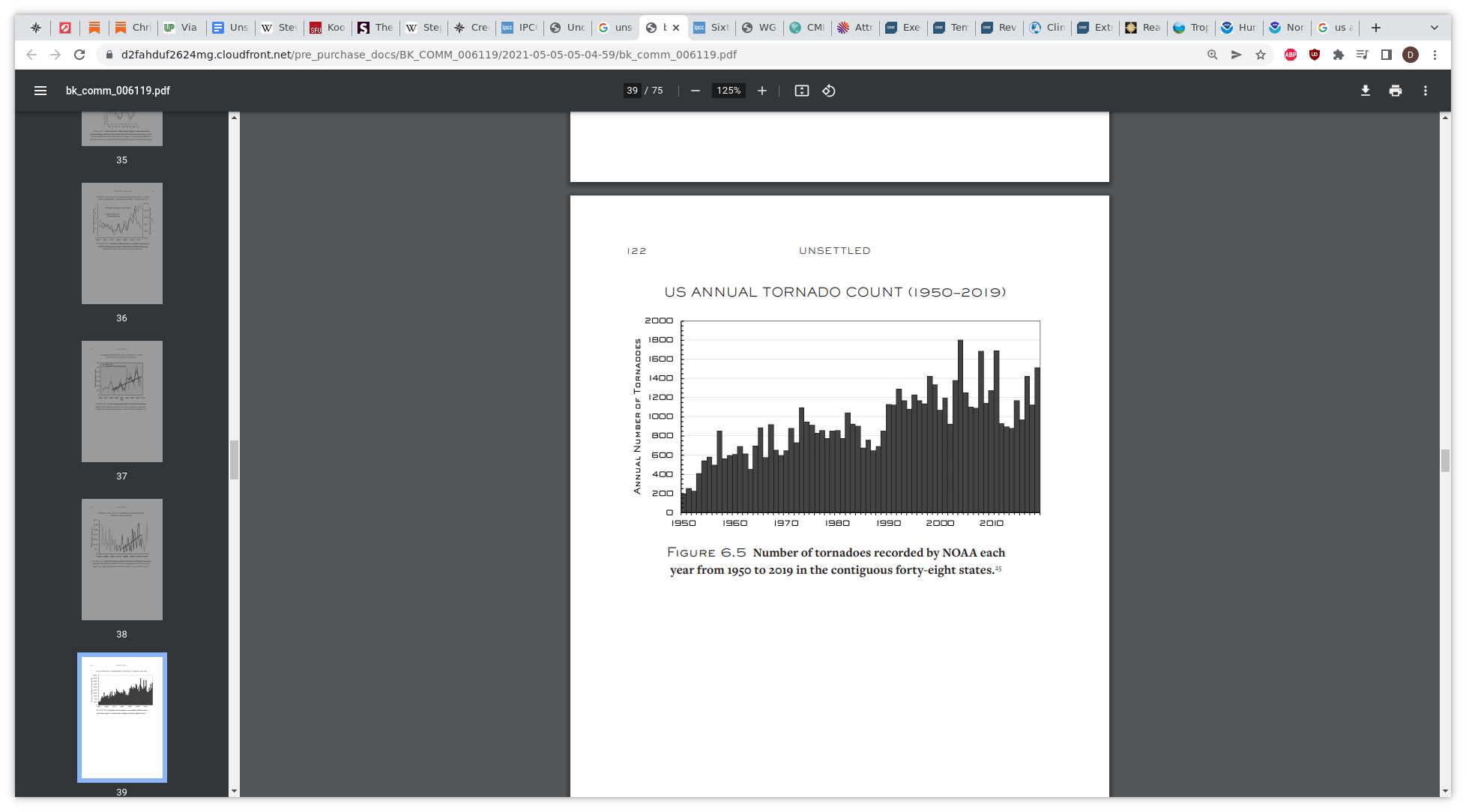The width and height of the screenshot is (1466, 812).
Task: Open the Chrome three-dot menu
Action: tap(1435, 55)
